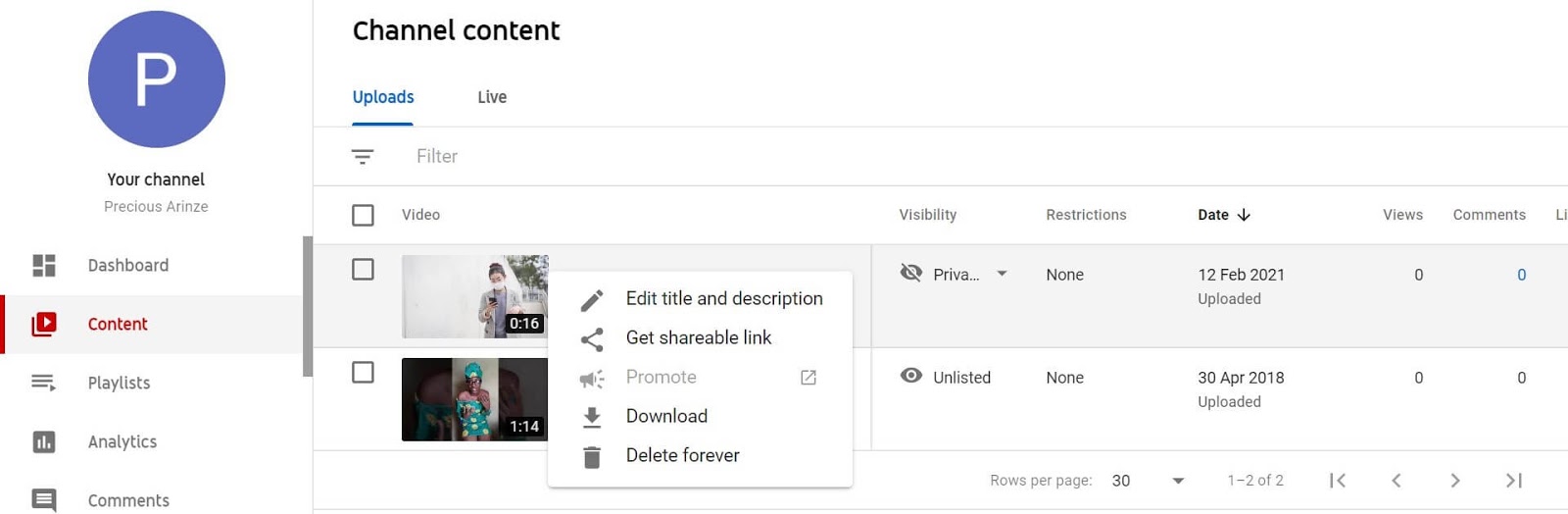The width and height of the screenshot is (1568, 514).
Task: Open Playlists in the sidebar
Action: coord(119,383)
